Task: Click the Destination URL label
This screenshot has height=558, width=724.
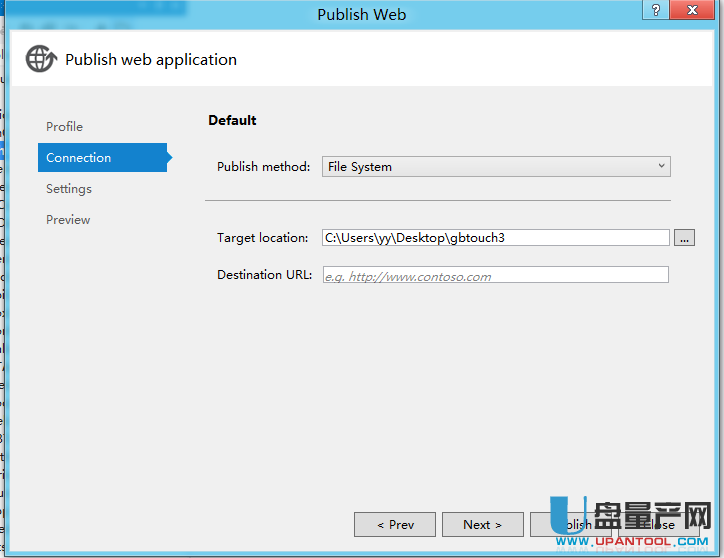Action: (265, 274)
